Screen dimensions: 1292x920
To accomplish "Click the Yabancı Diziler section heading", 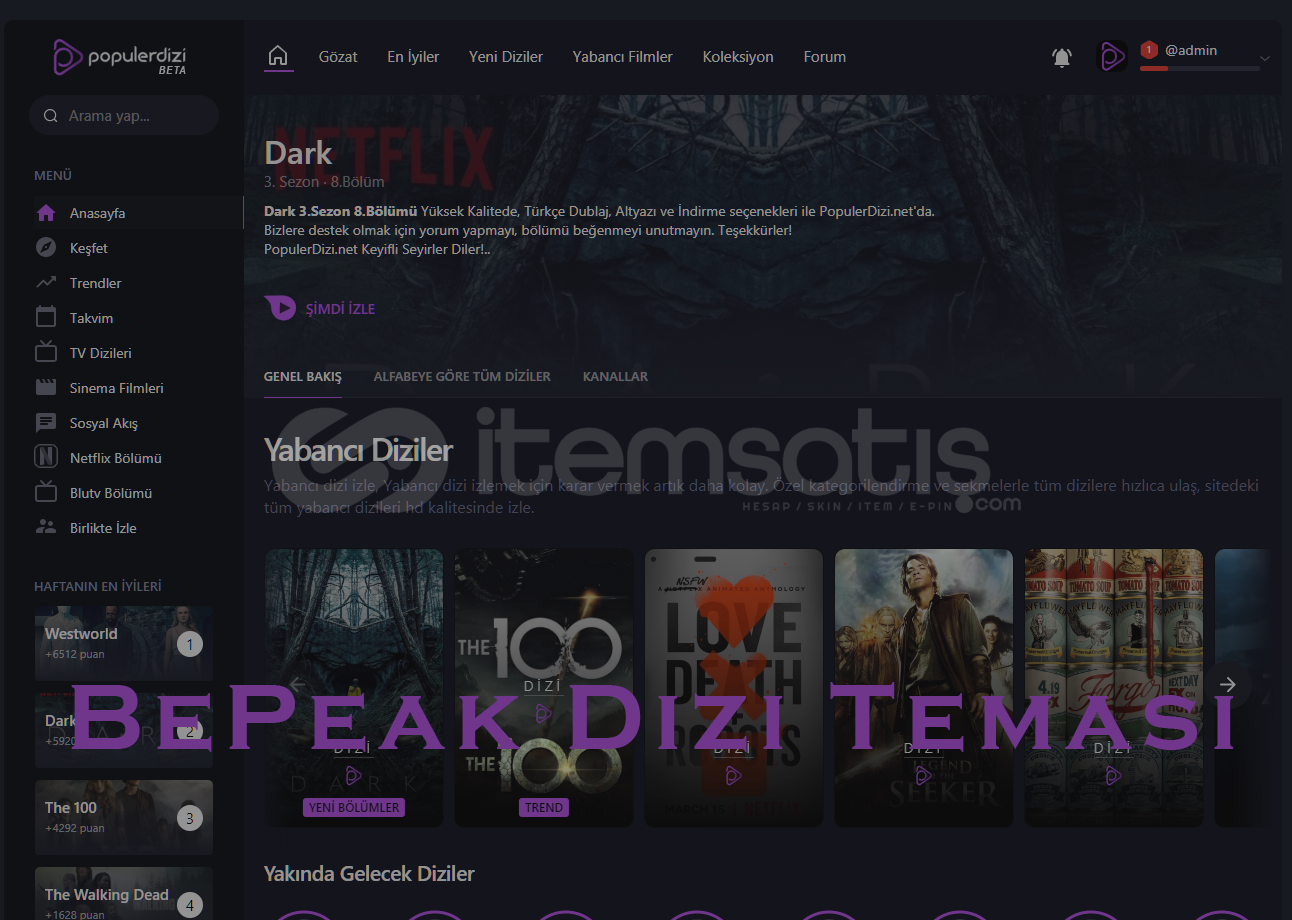I will (x=358, y=450).
